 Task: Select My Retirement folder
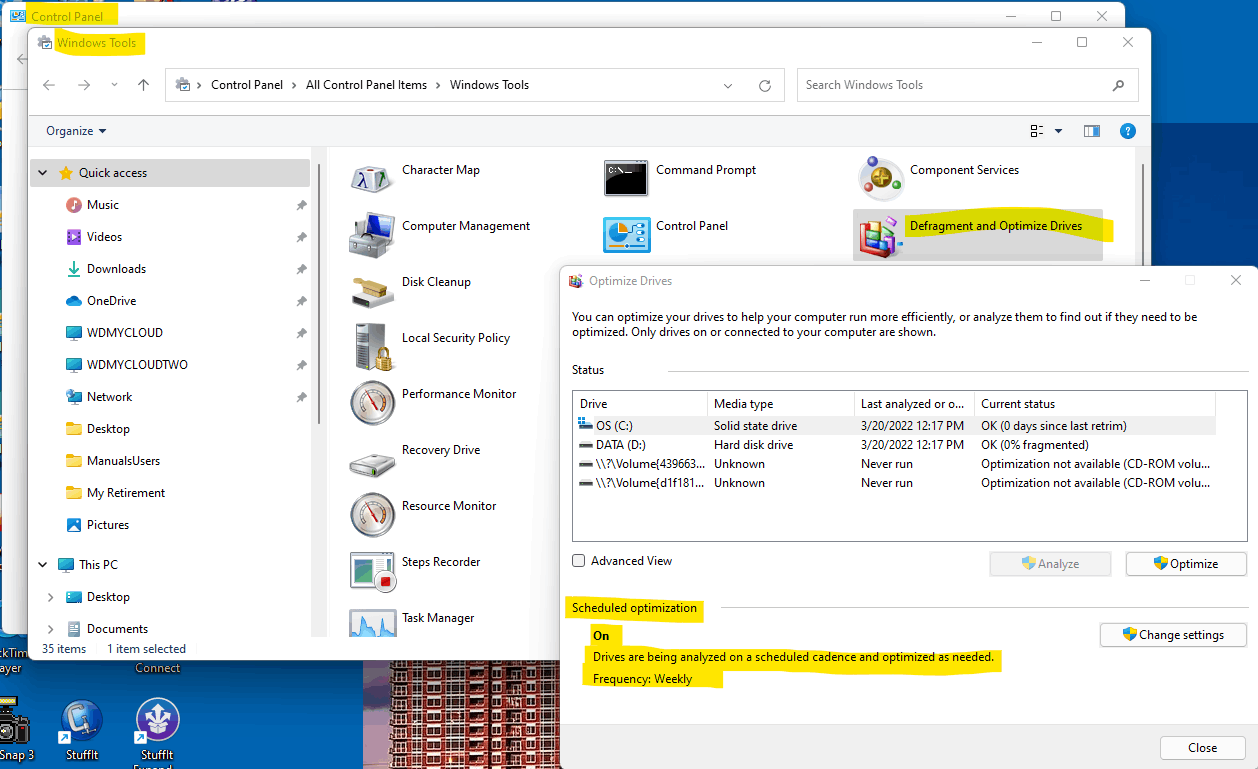pyautogui.click(x=126, y=493)
